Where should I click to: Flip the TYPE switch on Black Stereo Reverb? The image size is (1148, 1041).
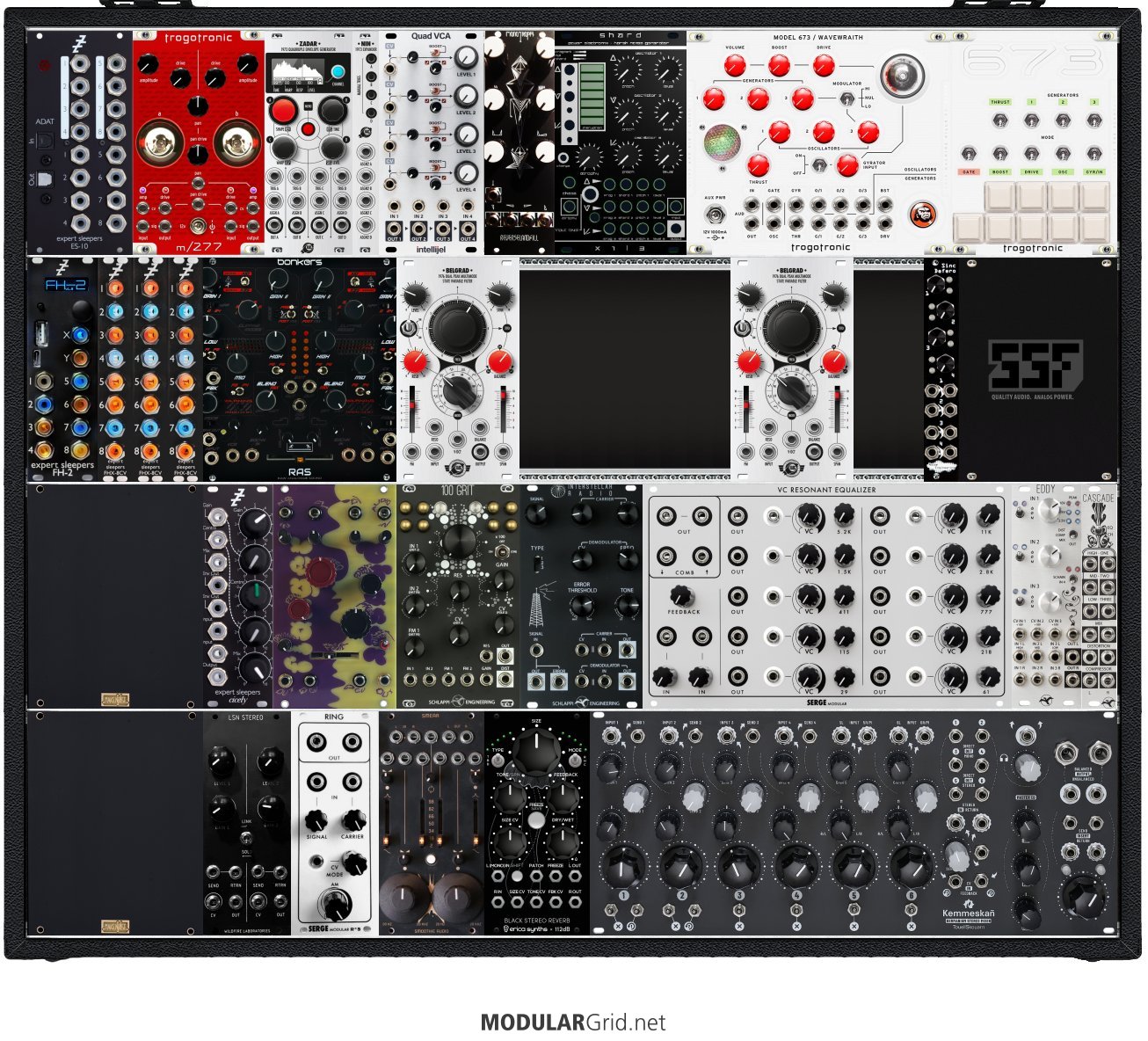tap(498, 761)
